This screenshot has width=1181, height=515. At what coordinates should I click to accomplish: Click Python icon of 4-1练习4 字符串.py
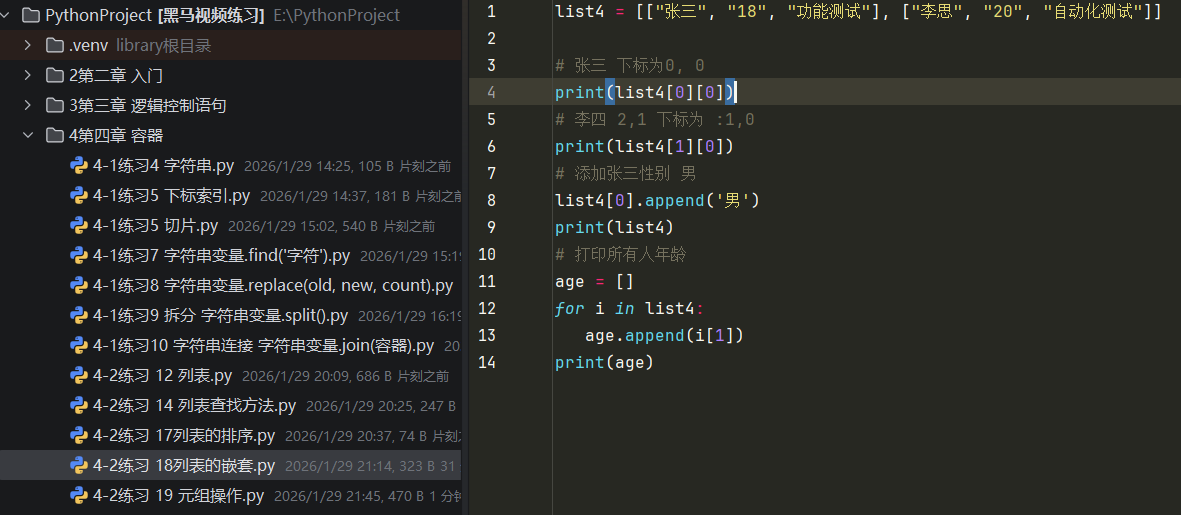79,166
